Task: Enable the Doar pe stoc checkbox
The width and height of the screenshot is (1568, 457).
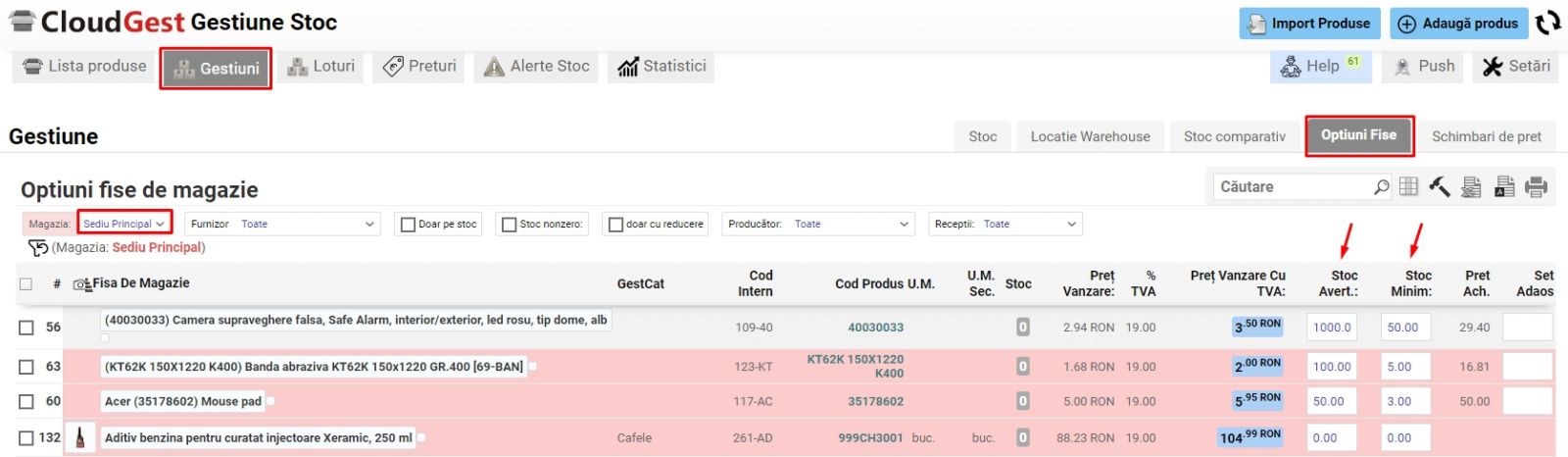Action: click(408, 225)
